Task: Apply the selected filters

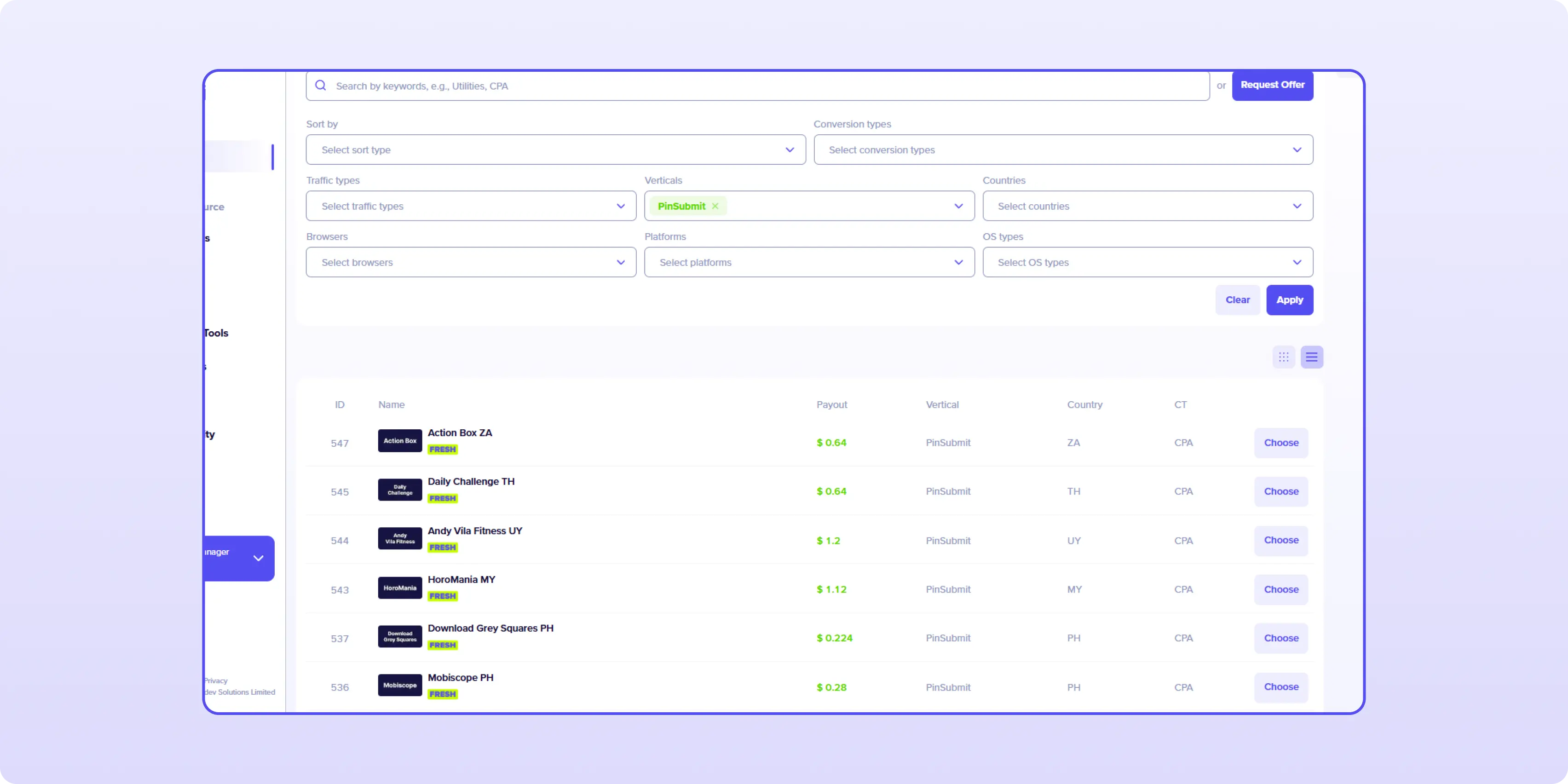Action: [x=1289, y=300]
